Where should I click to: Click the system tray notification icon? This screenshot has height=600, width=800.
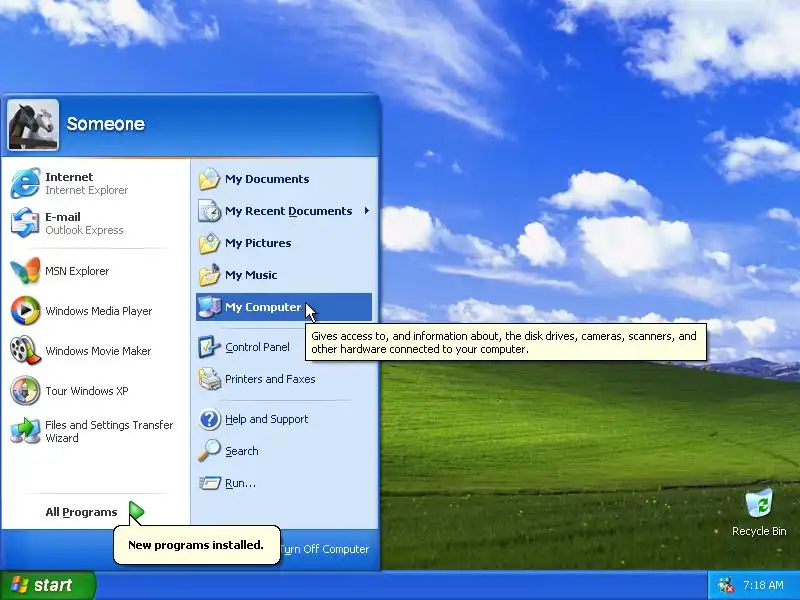725,585
